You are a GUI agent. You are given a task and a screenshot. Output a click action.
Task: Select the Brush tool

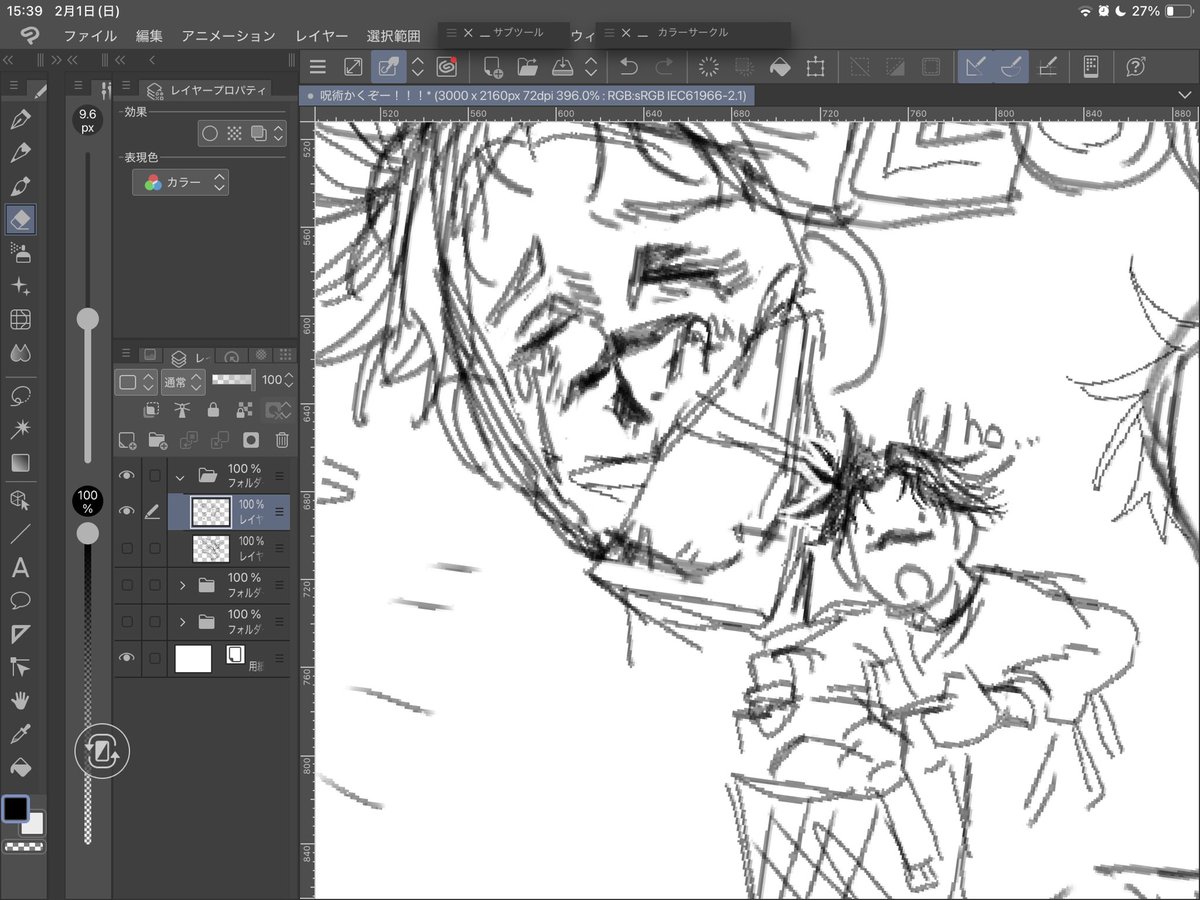20,187
